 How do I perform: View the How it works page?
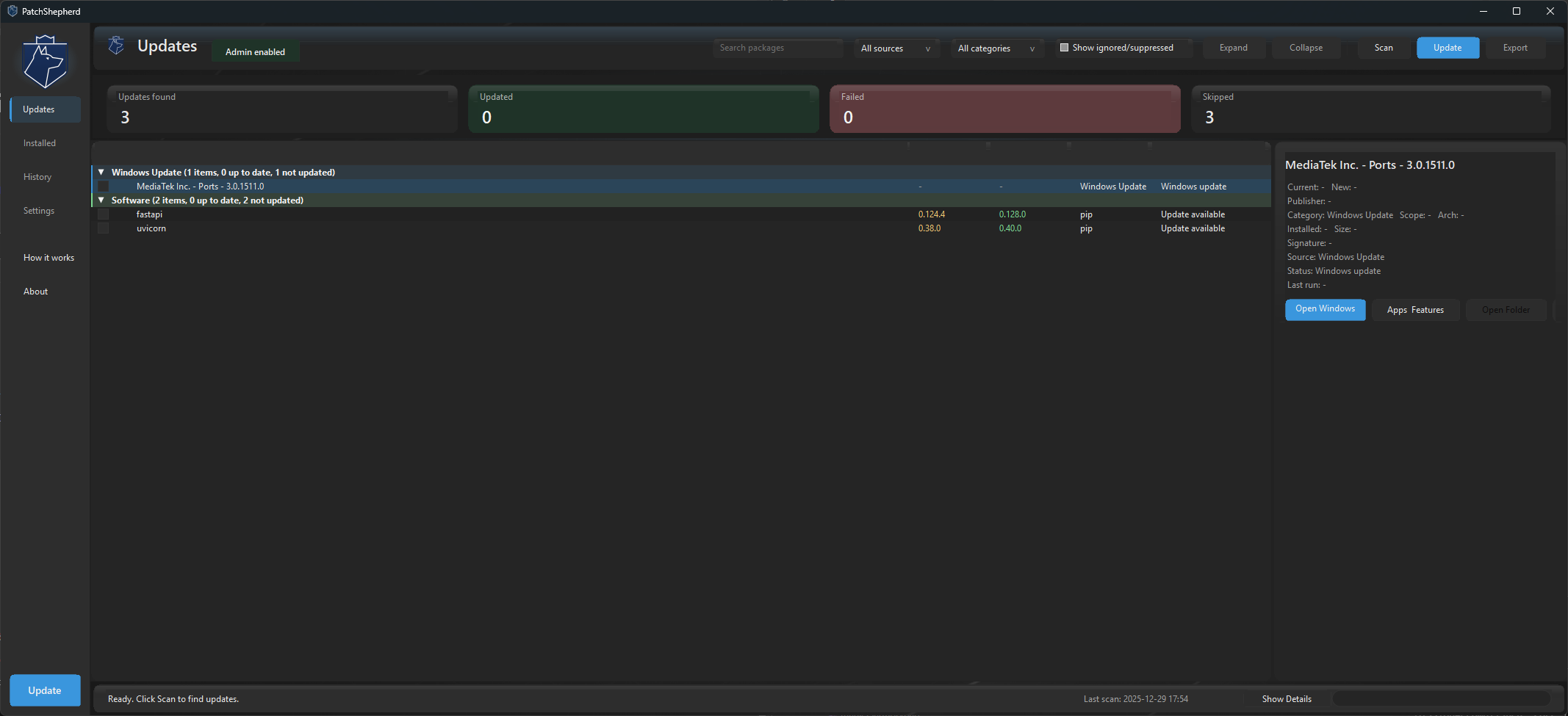[48, 257]
